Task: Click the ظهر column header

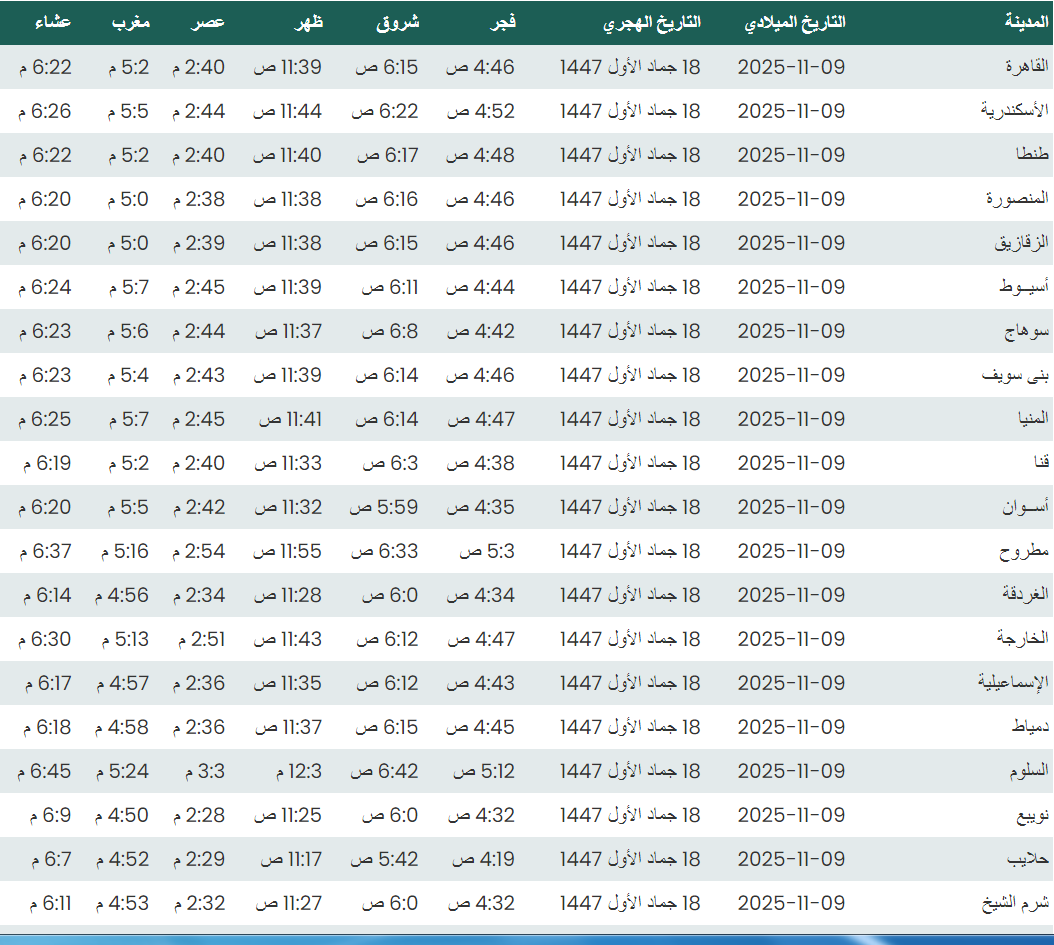Action: point(306,22)
